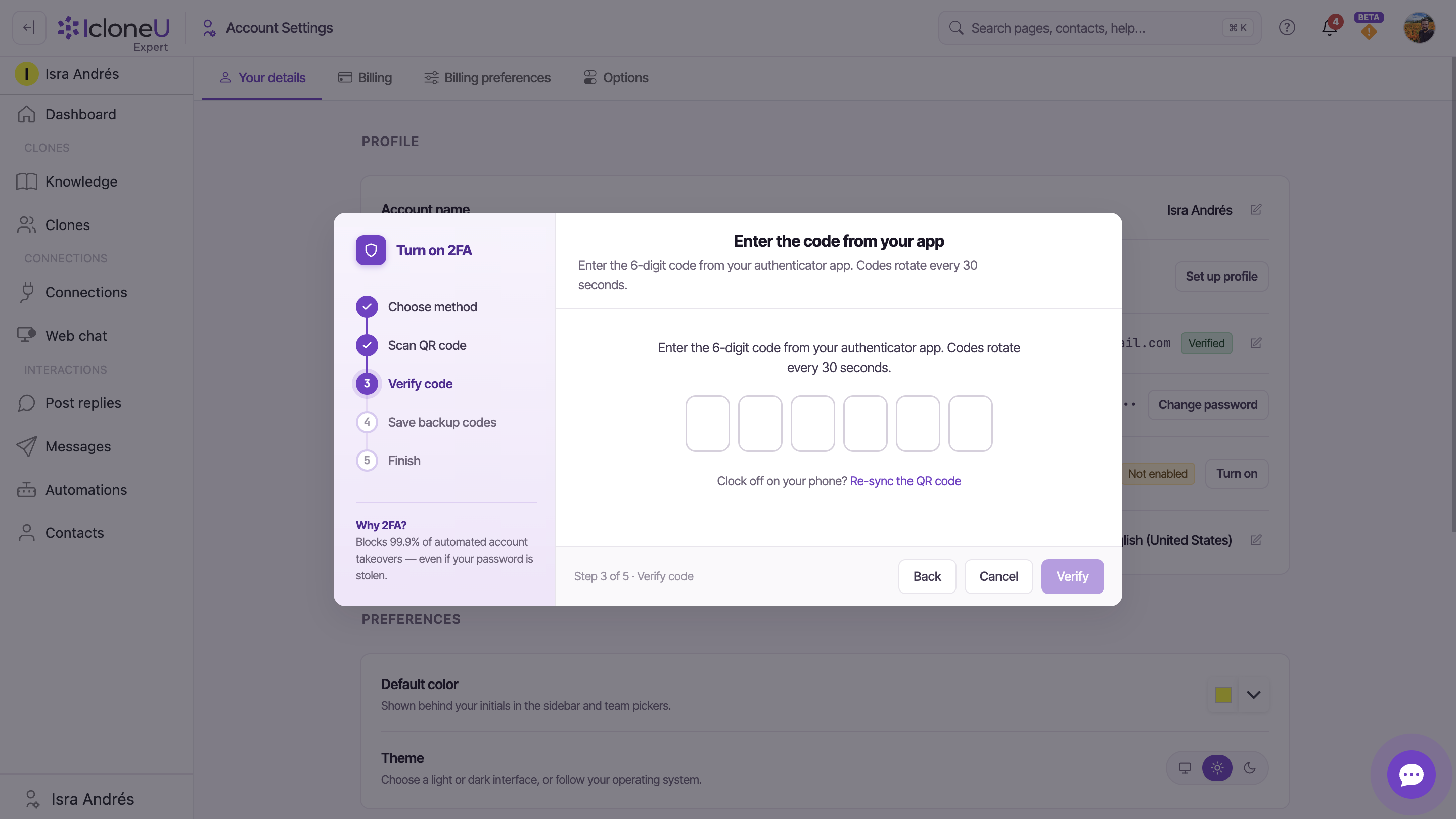
Task: Open the chat bubble support widget
Action: click(1412, 775)
